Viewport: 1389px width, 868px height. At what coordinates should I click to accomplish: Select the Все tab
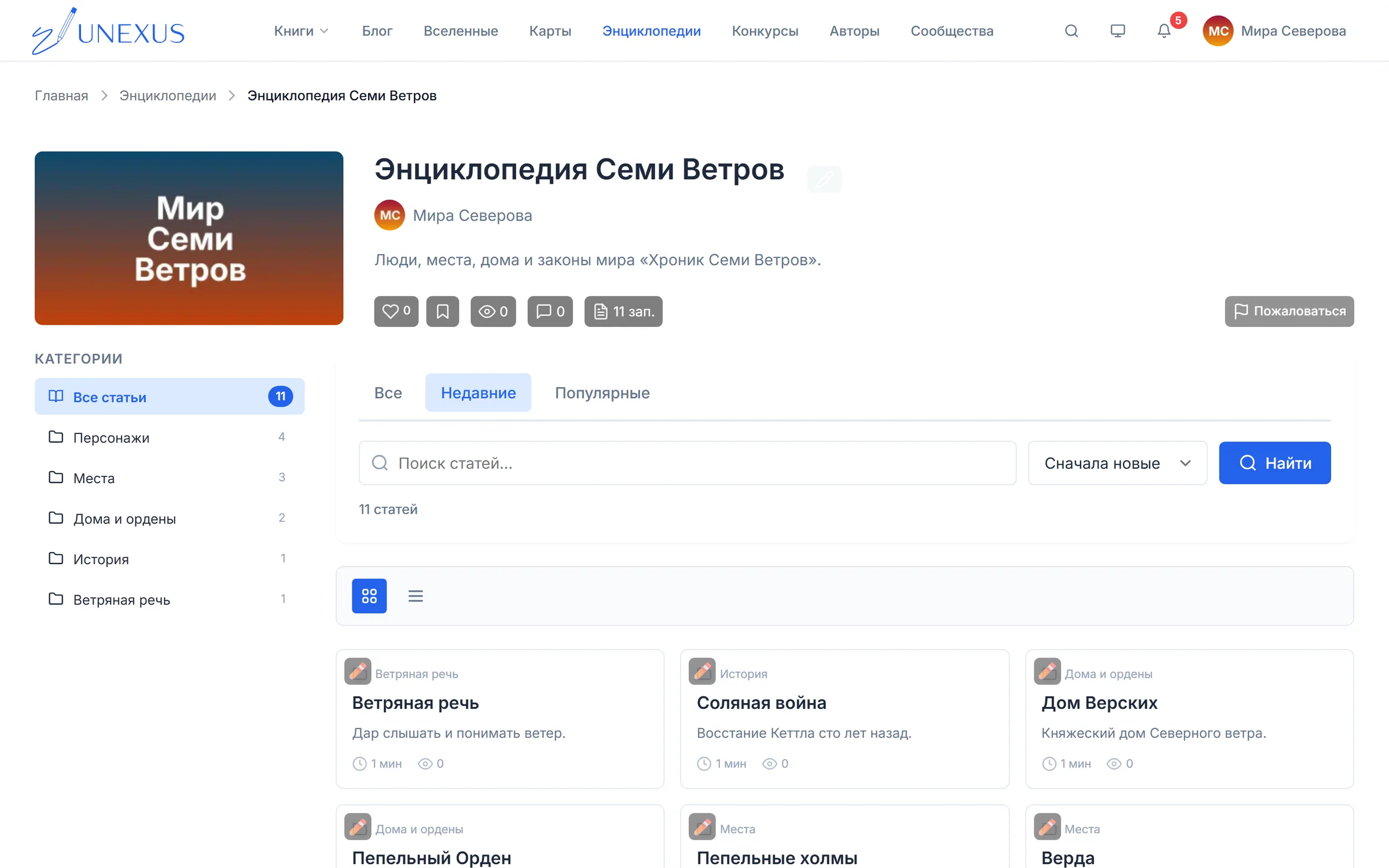pos(388,393)
